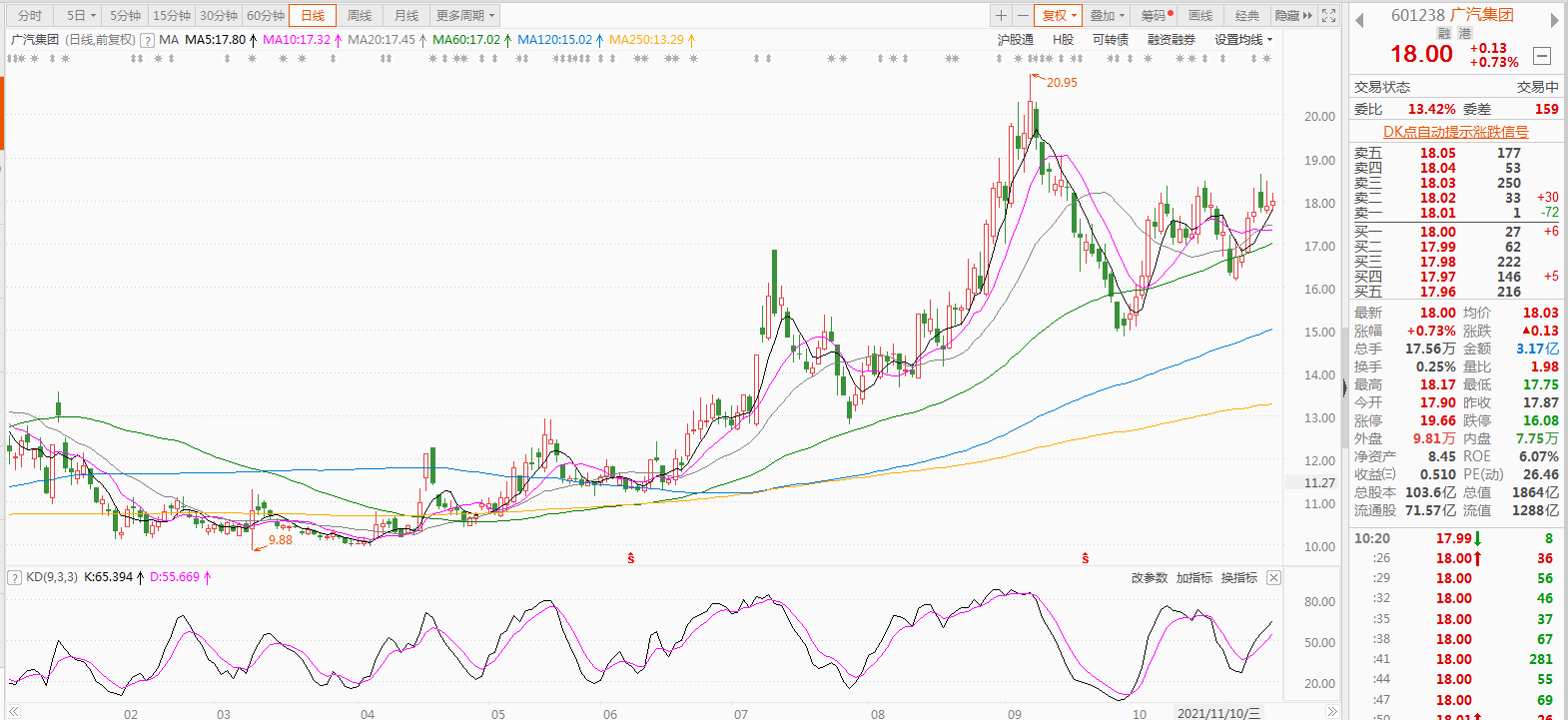Expand the 更多周期 dropdown

click(x=464, y=16)
